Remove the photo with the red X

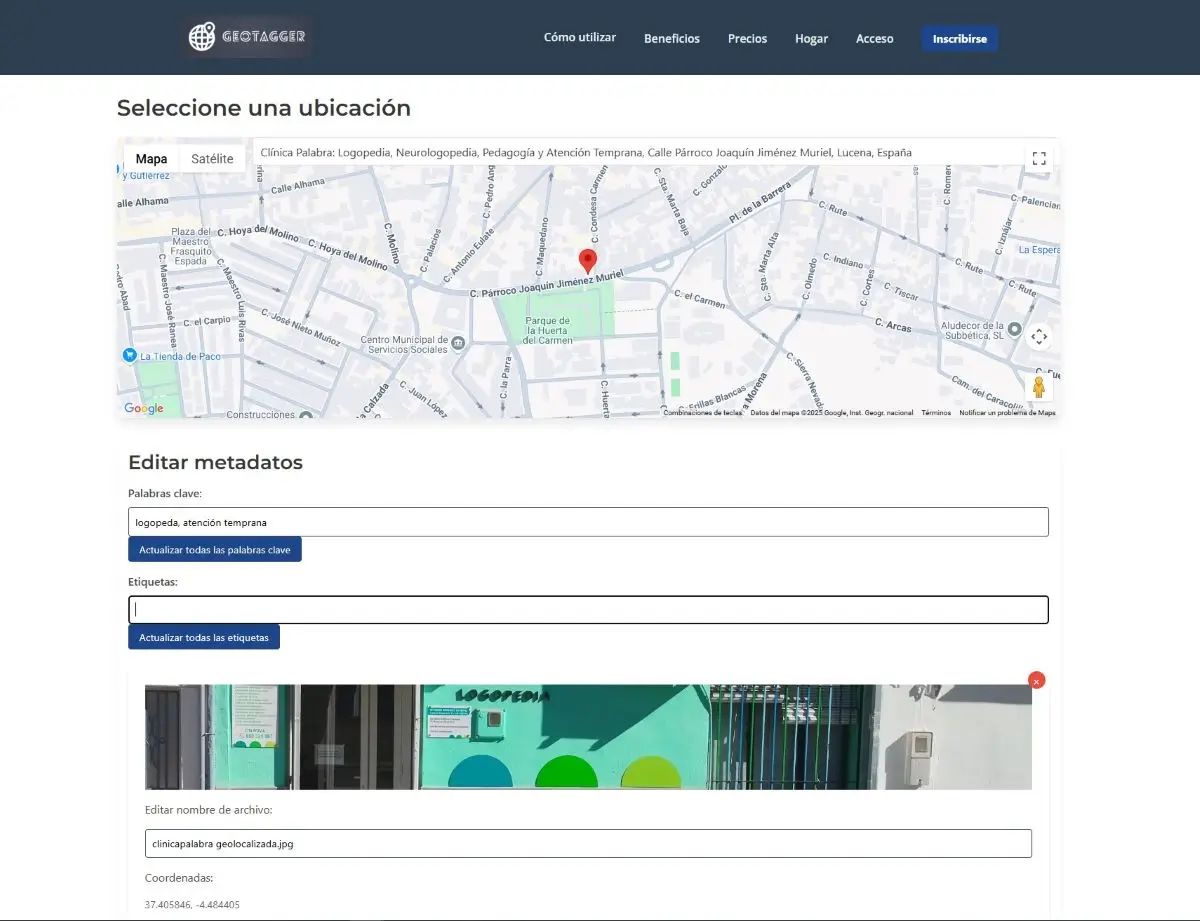1036,680
